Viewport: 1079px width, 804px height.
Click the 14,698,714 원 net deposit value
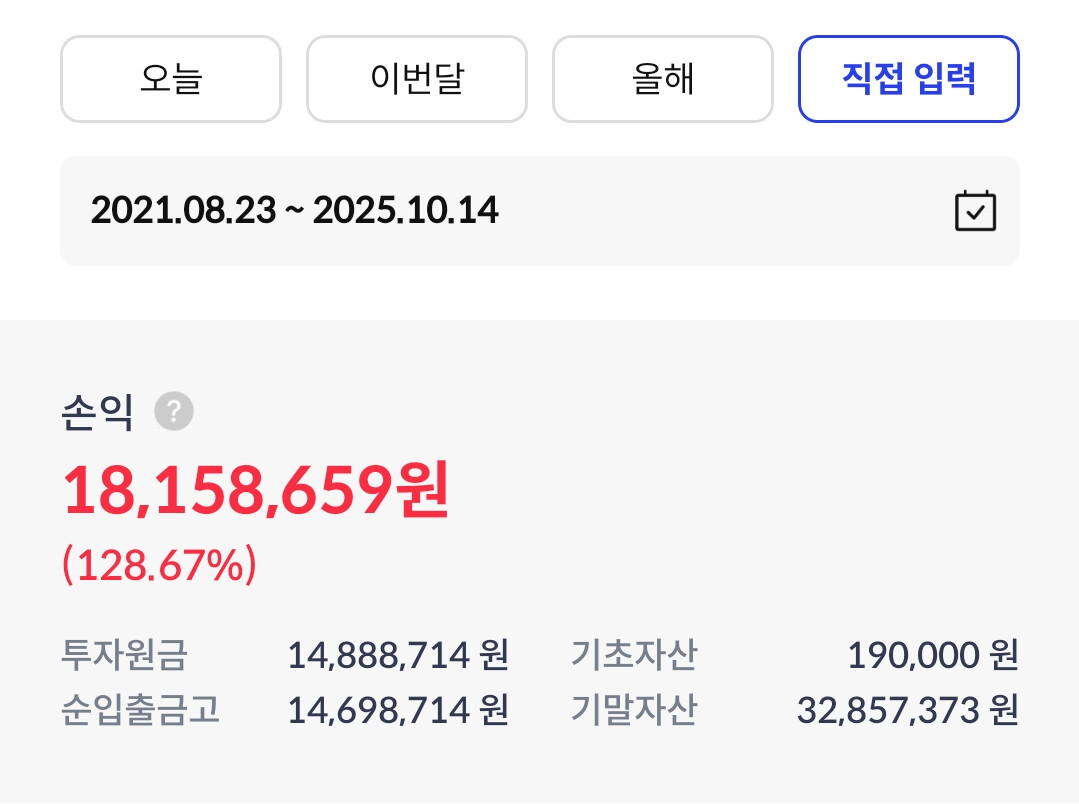(398, 711)
